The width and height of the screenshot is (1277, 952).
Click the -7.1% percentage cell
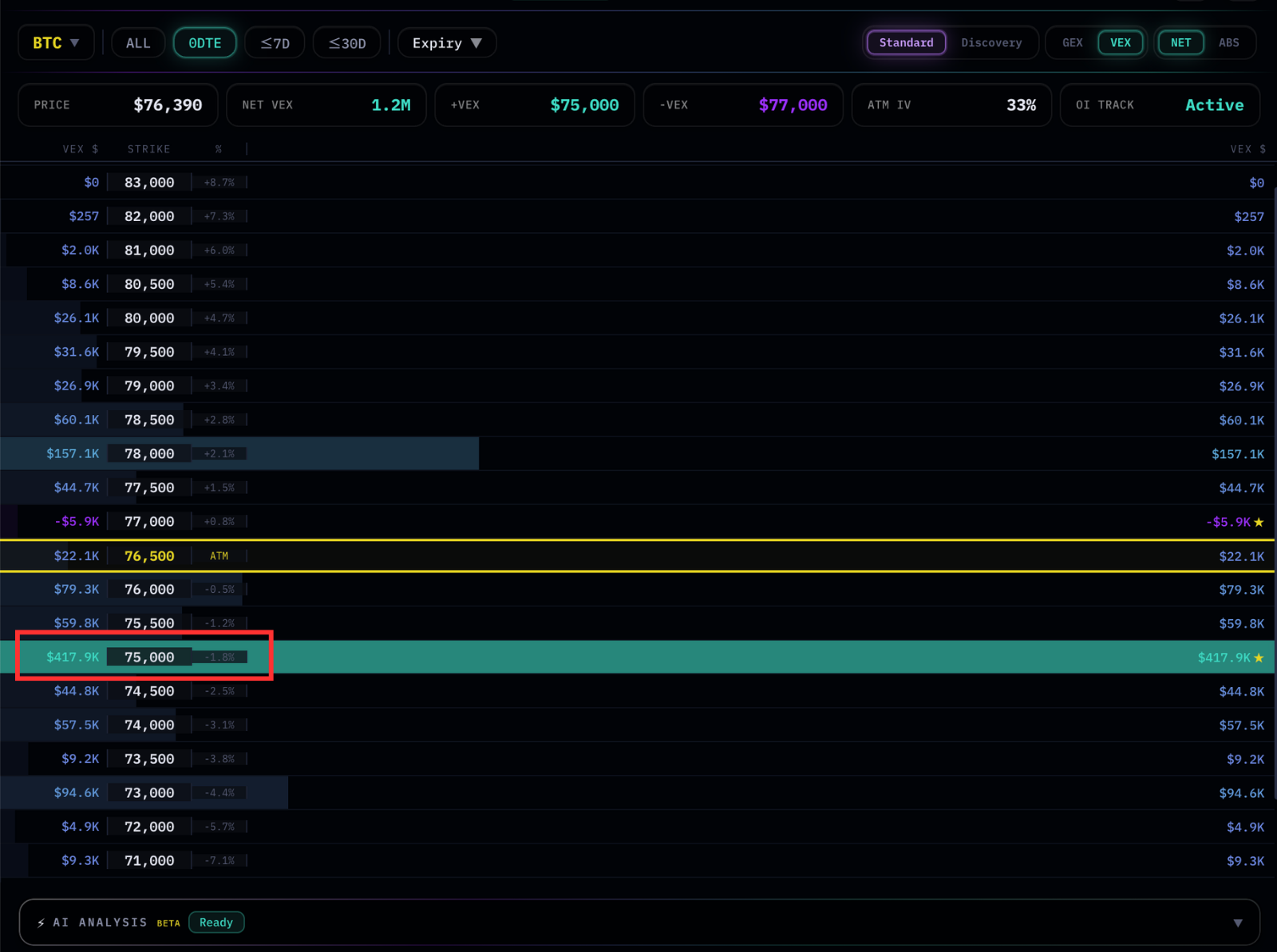coord(219,861)
